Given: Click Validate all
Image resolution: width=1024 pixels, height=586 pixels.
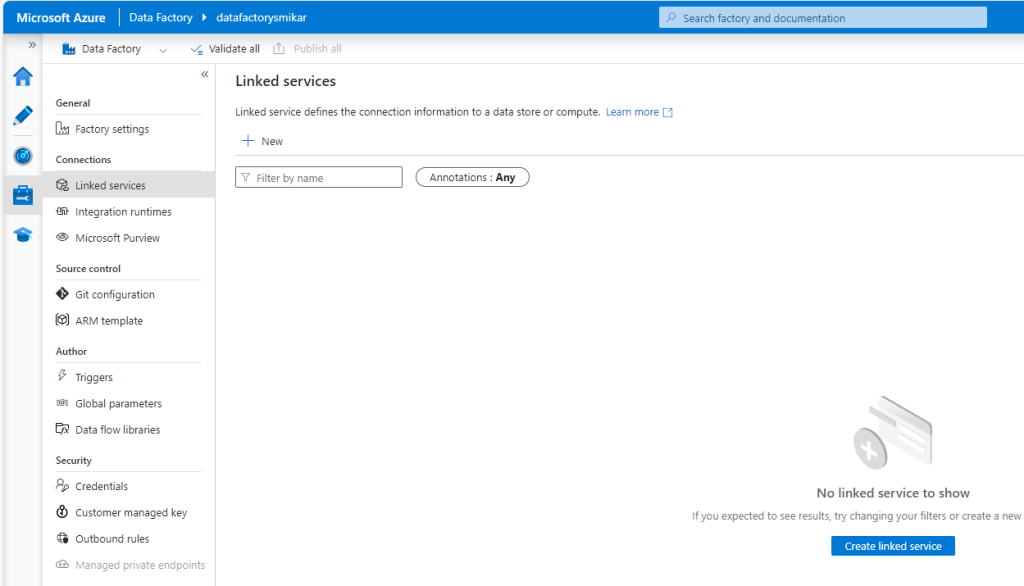Looking at the screenshot, I should point(225,49).
